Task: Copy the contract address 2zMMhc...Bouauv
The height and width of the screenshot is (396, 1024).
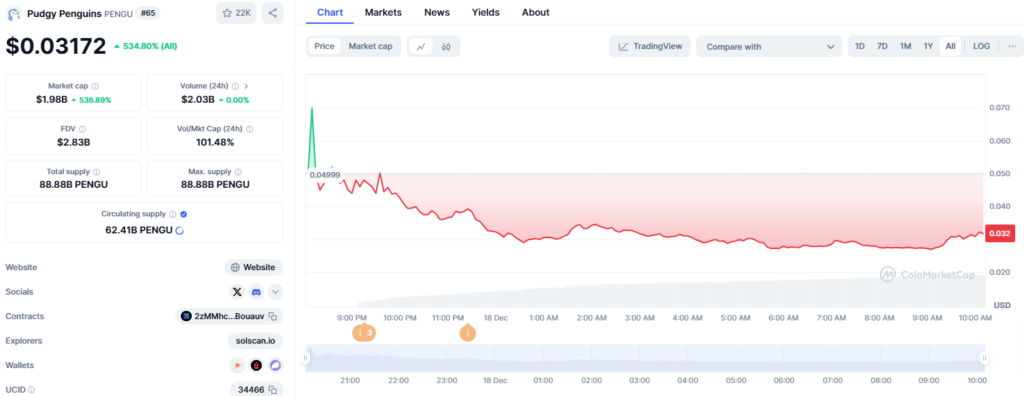Action: pyautogui.click(x=273, y=316)
